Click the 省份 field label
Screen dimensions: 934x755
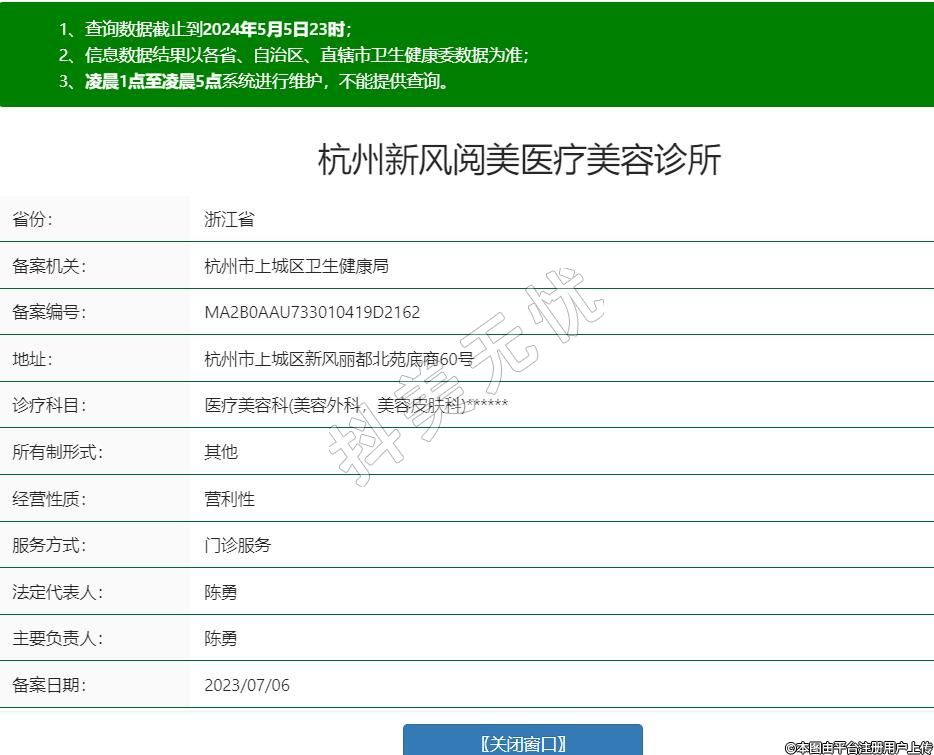[x=32, y=219]
